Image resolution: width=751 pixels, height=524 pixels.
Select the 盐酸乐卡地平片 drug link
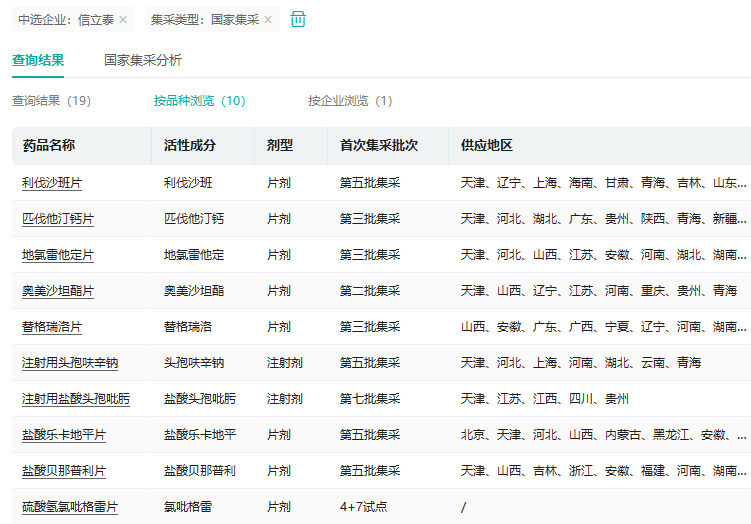pyautogui.click(x=64, y=435)
